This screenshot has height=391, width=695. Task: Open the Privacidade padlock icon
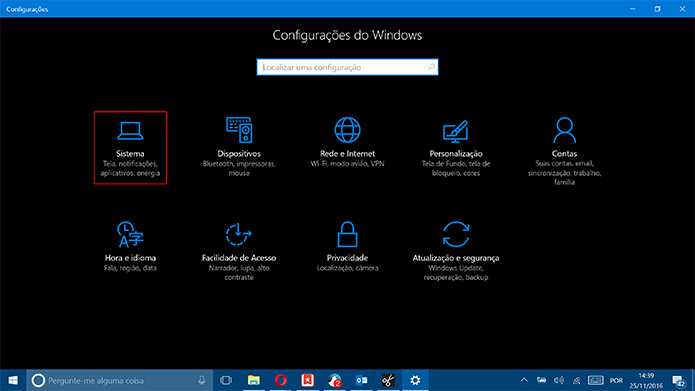pos(348,234)
